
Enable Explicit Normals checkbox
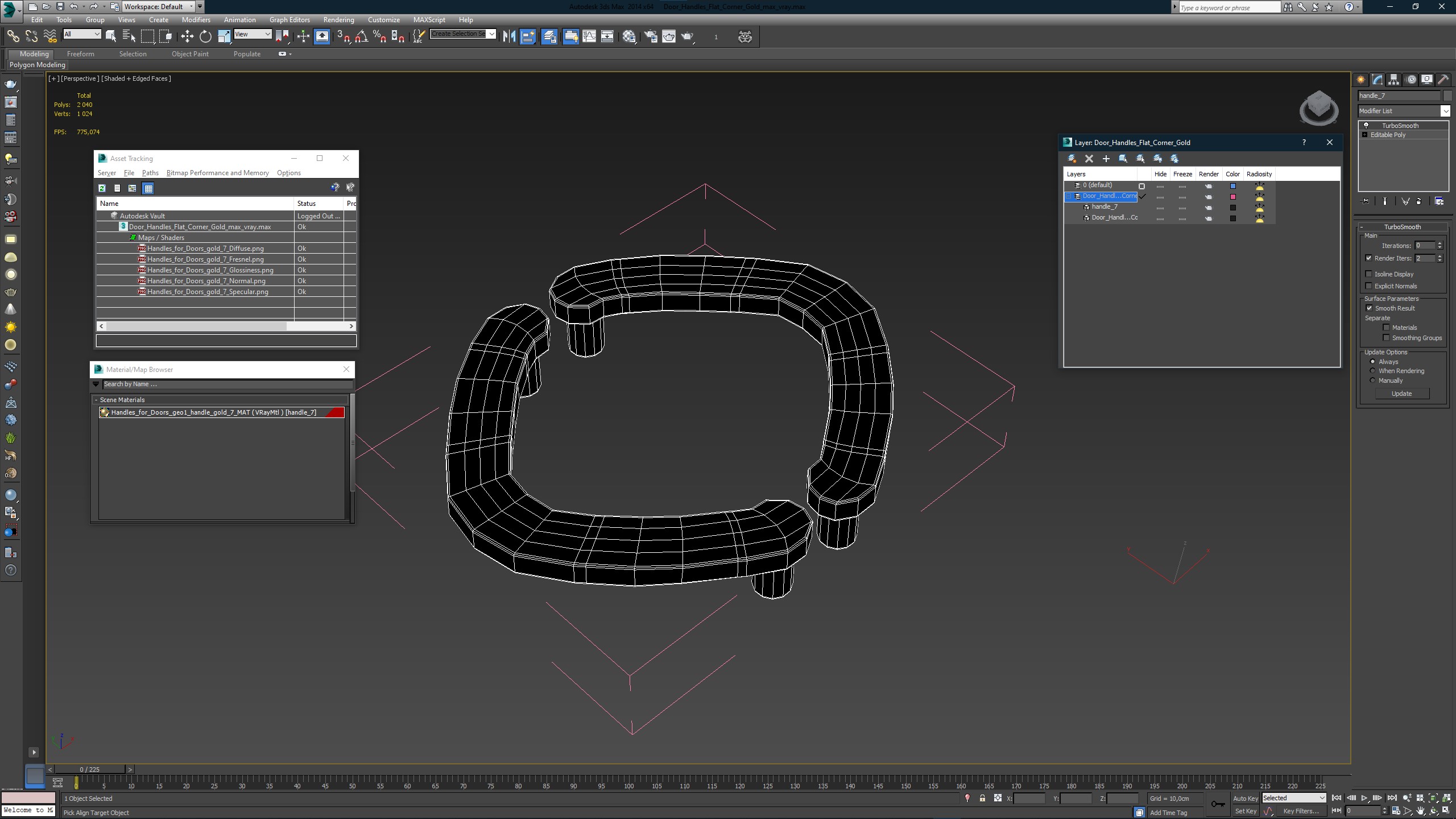(1369, 286)
